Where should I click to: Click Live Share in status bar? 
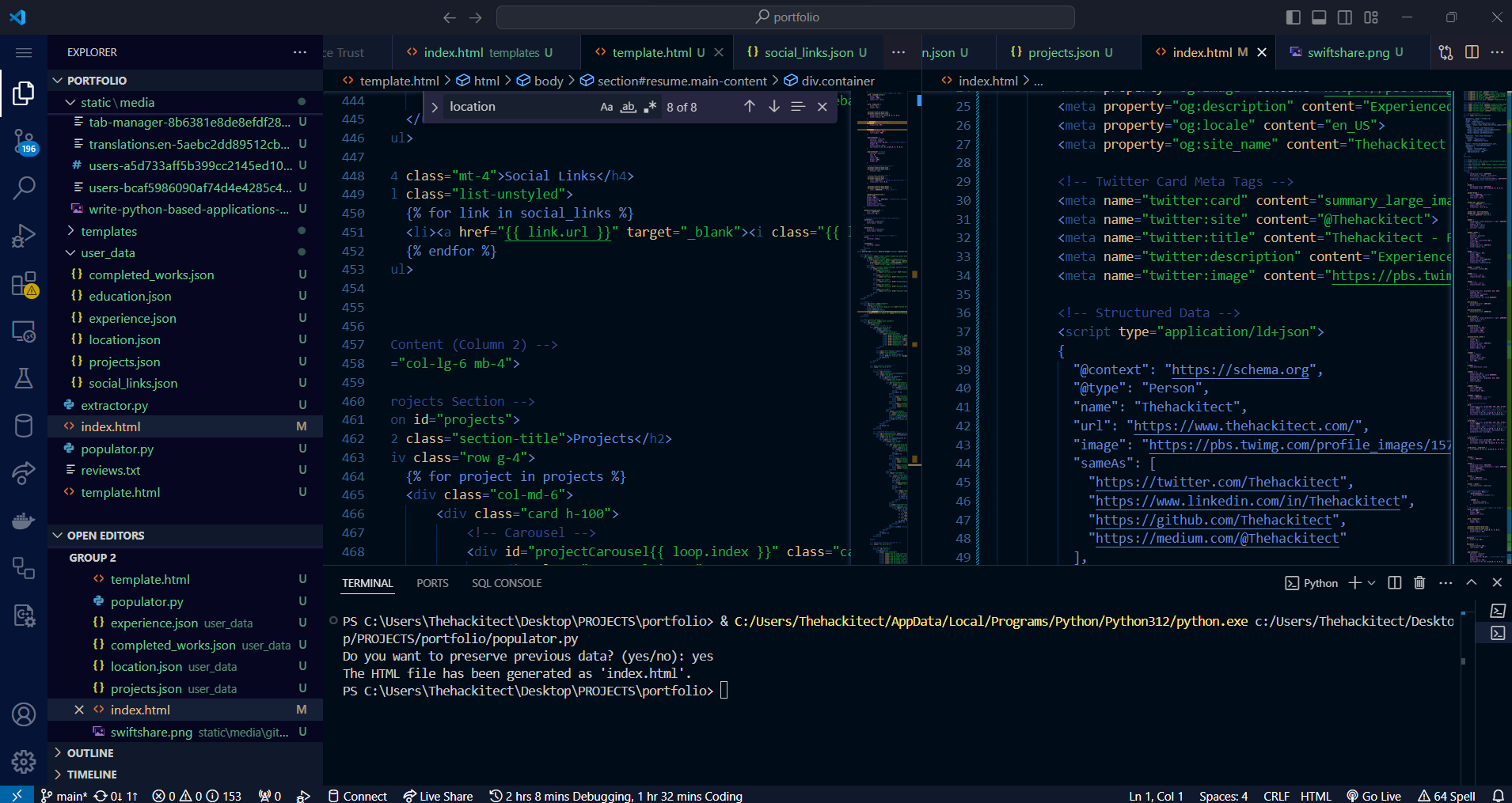coord(438,795)
